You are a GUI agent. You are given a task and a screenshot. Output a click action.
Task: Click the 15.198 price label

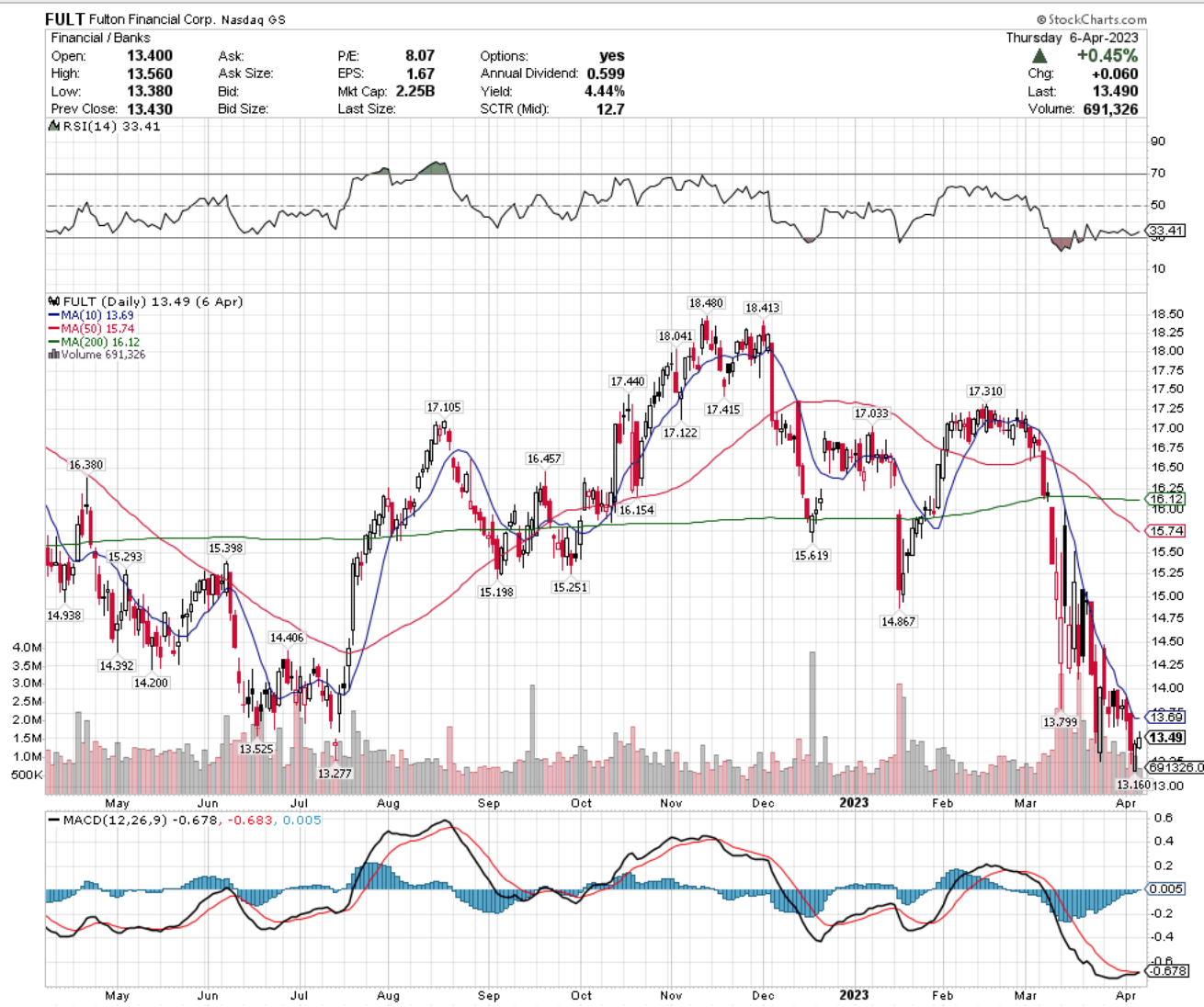click(496, 593)
